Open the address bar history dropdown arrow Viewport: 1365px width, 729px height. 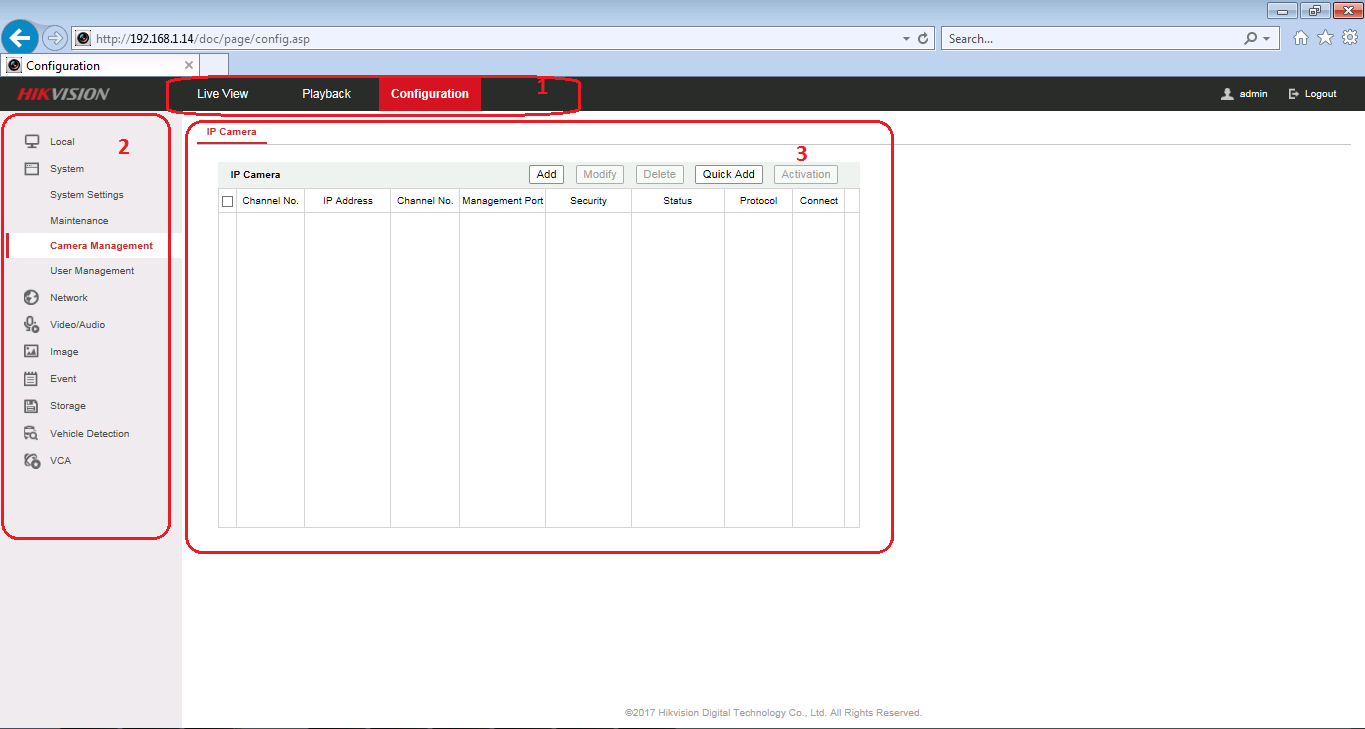pyautogui.click(x=906, y=39)
